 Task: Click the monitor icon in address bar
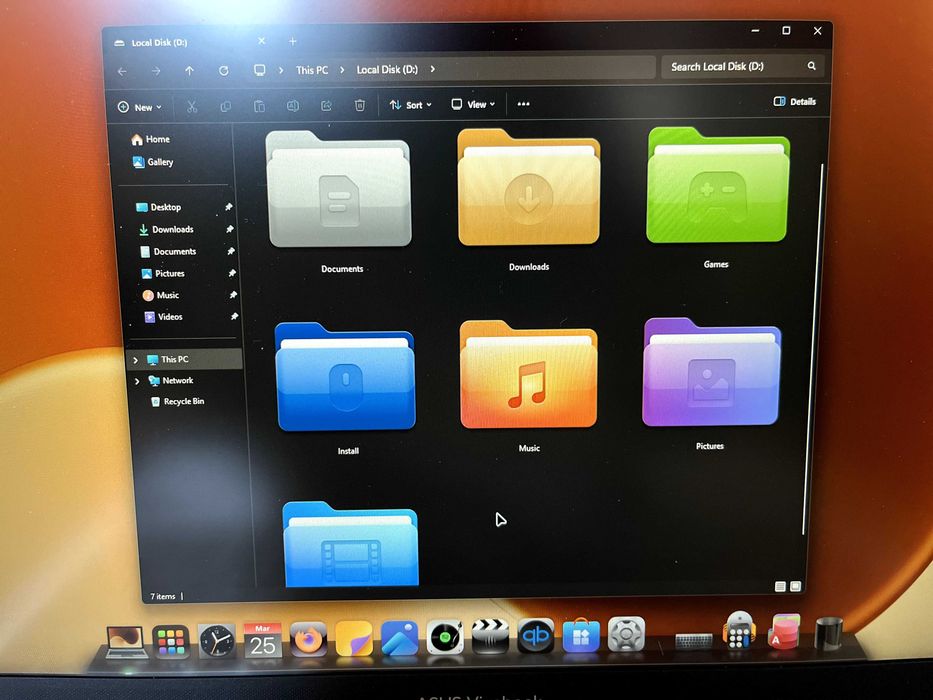pos(259,70)
